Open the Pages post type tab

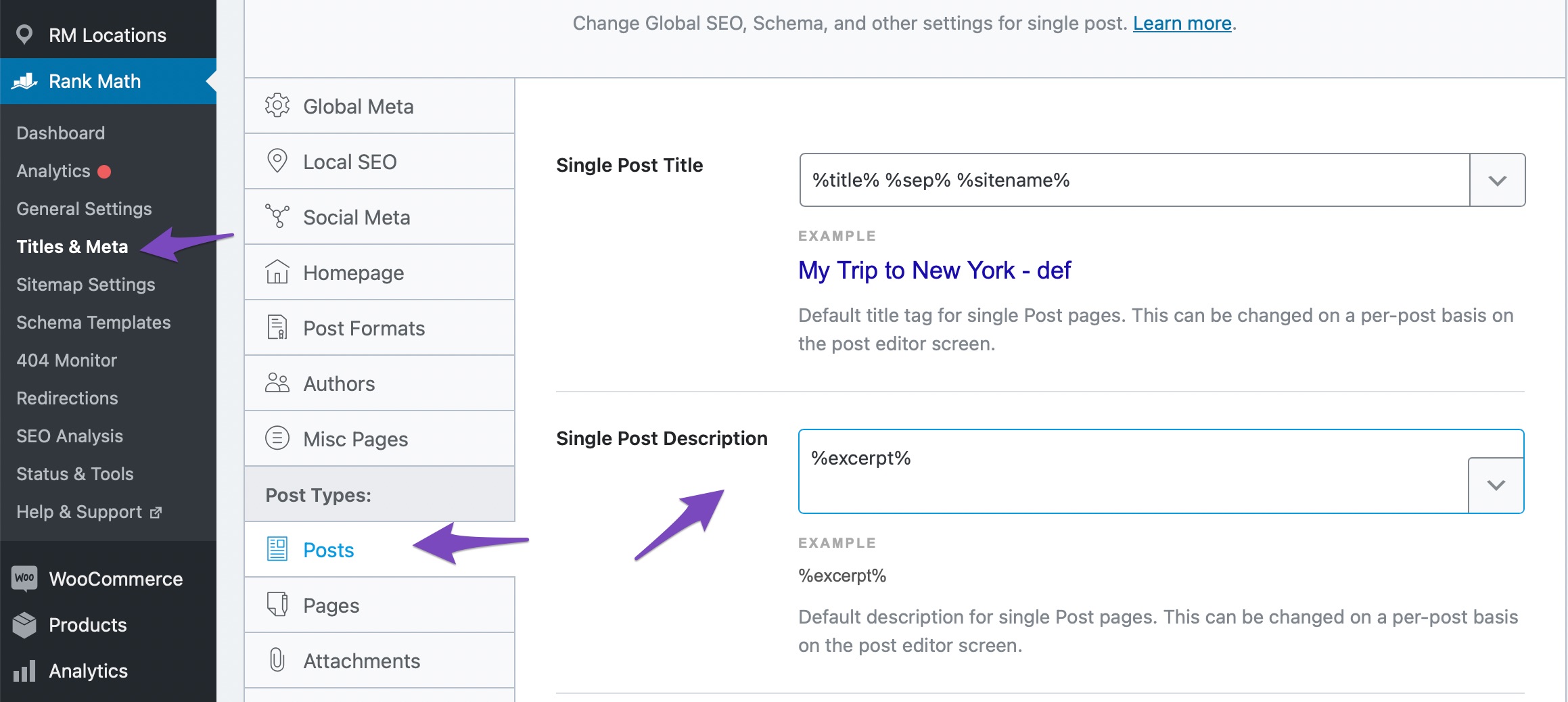(x=331, y=605)
